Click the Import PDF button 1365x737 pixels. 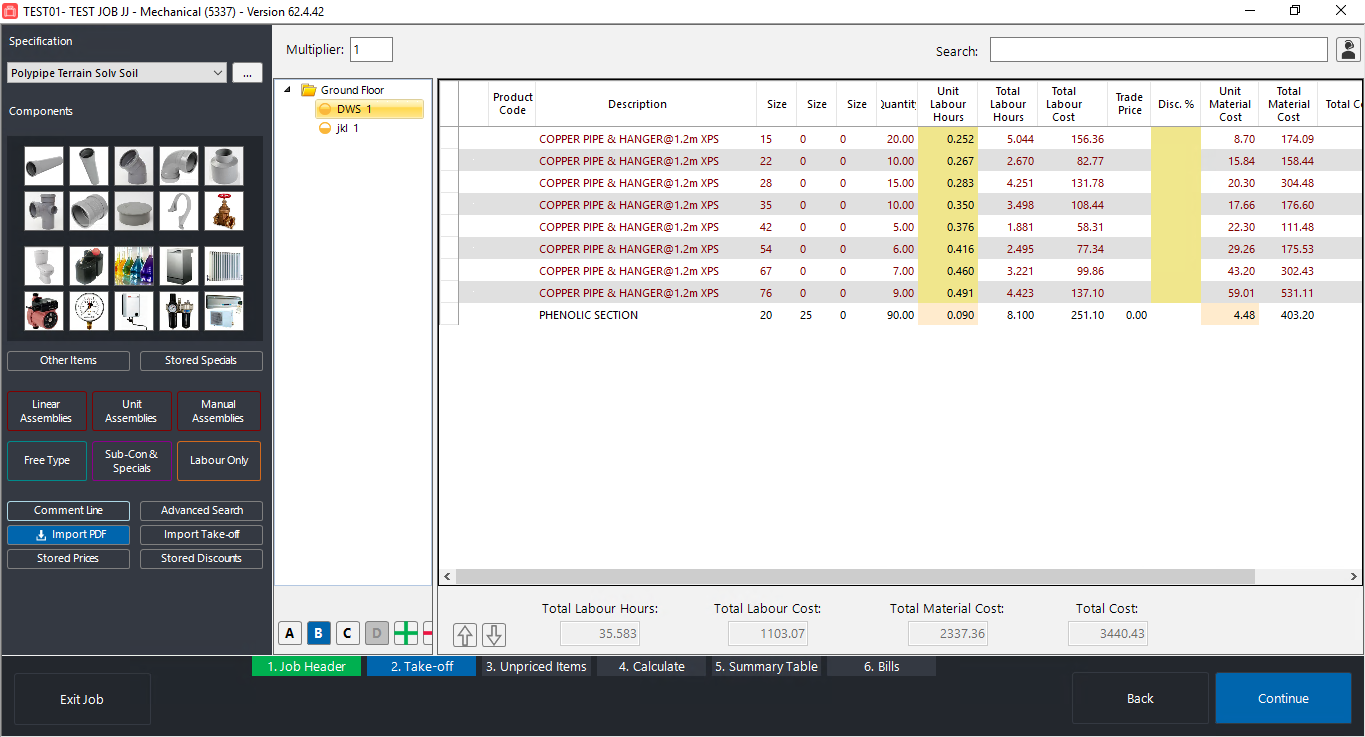tap(68, 535)
